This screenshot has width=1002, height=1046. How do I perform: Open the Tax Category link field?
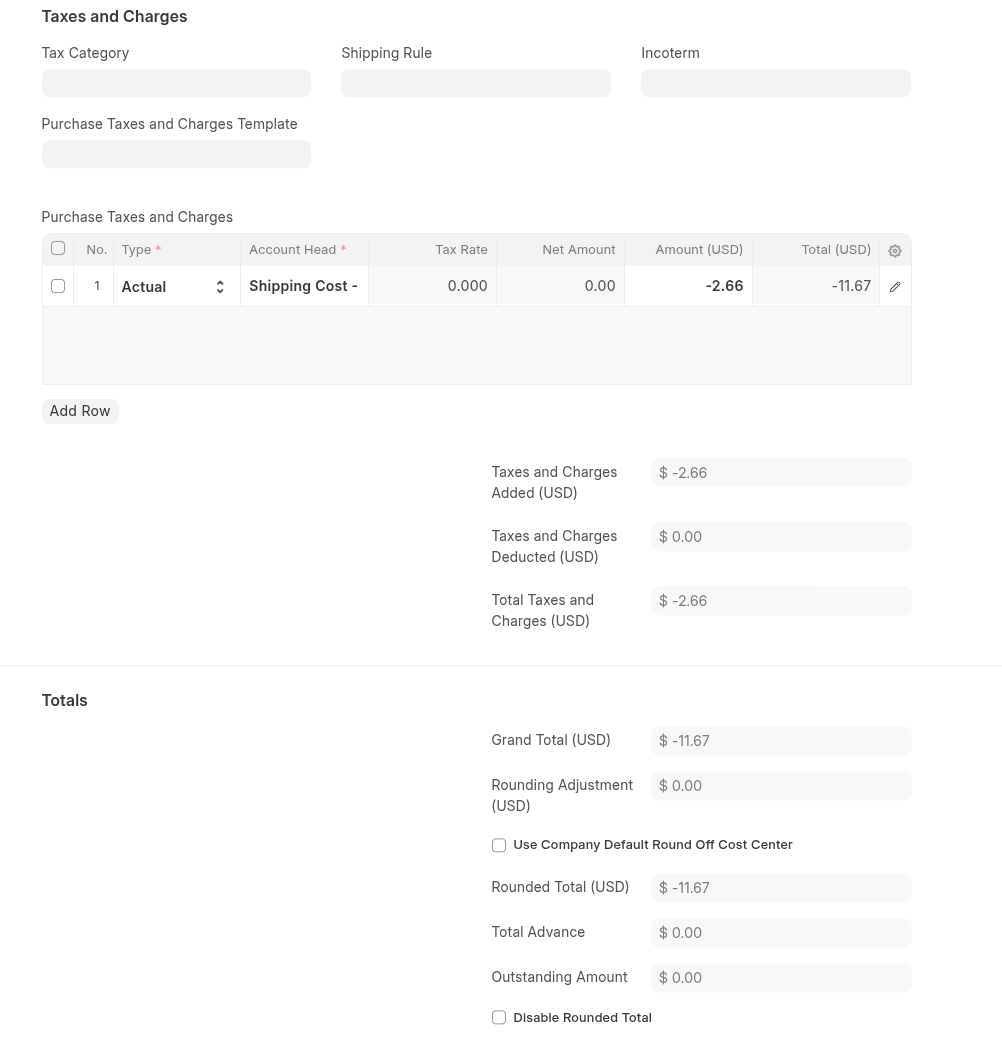click(176, 83)
